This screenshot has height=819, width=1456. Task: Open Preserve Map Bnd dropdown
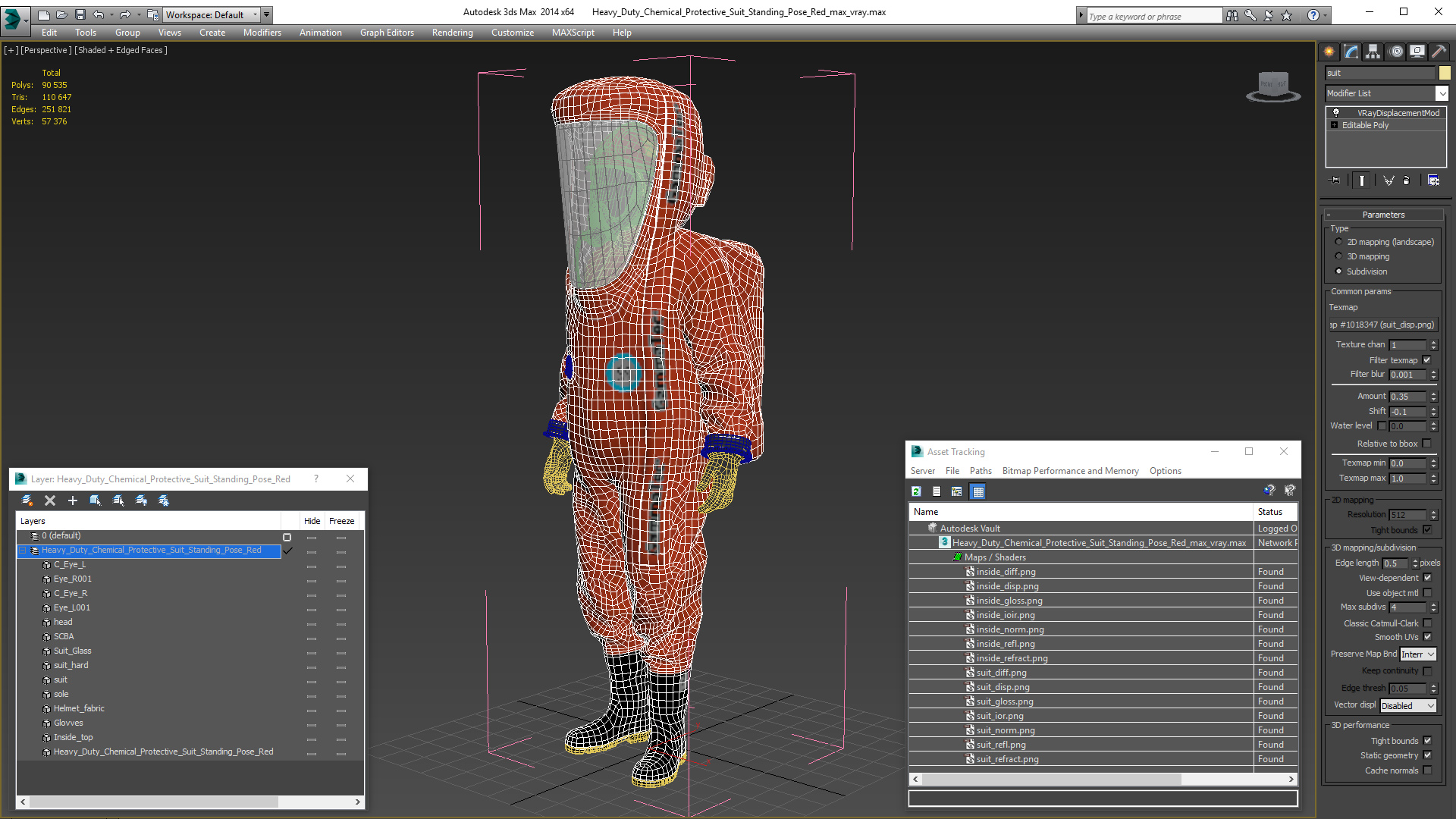pos(1417,654)
